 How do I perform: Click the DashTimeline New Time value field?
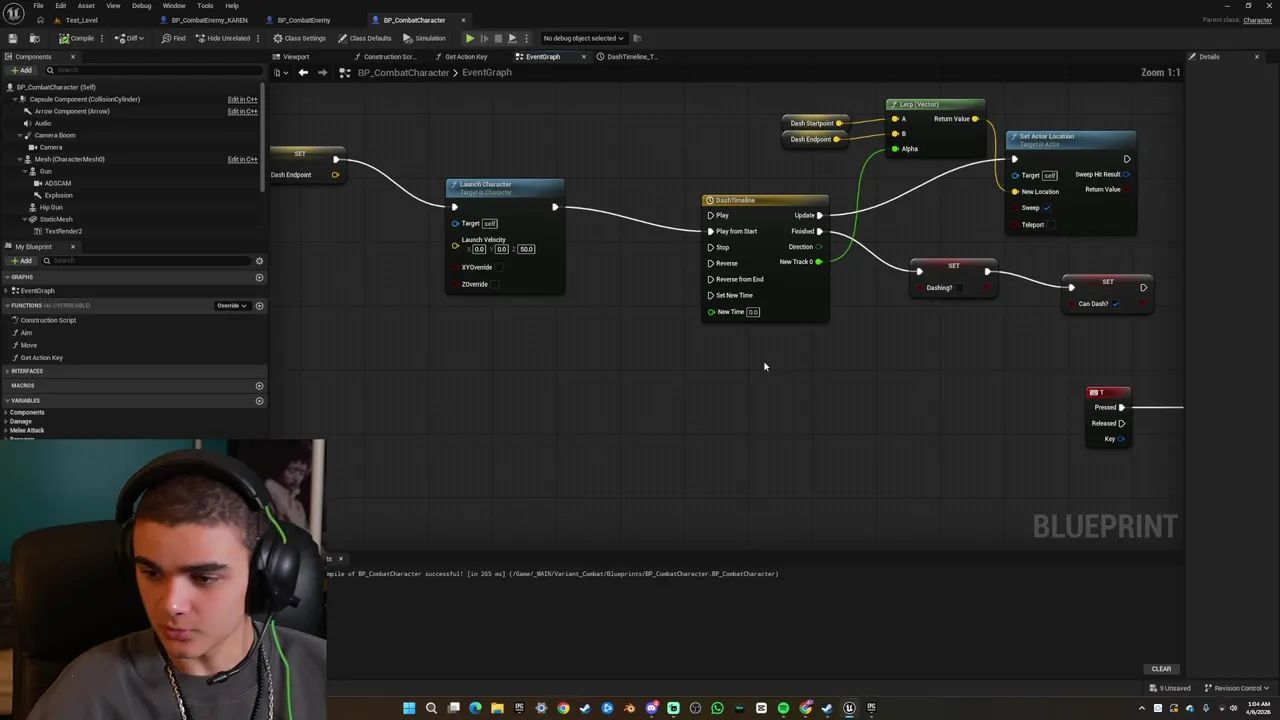(753, 312)
